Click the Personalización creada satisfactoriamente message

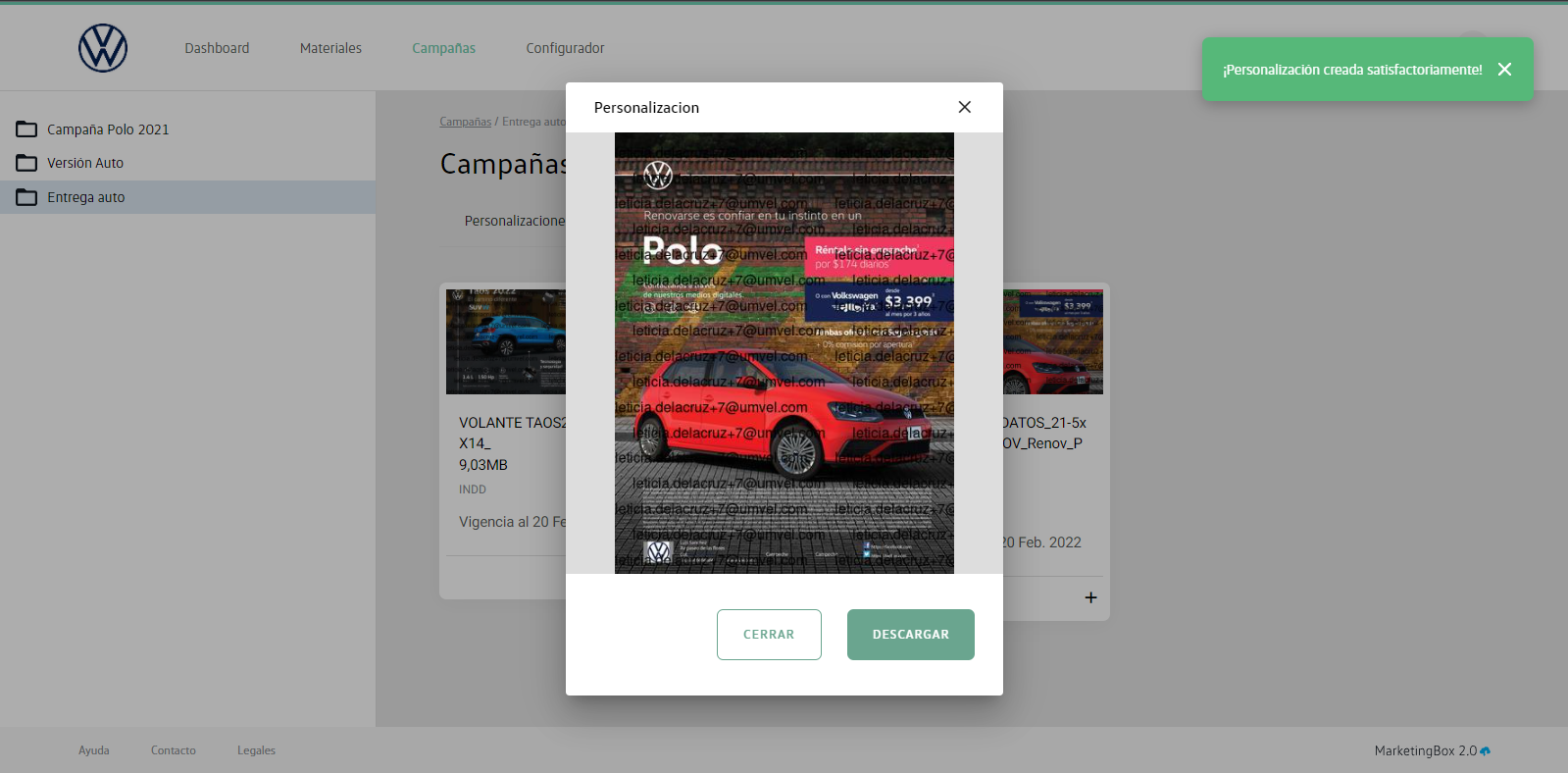[x=1352, y=70]
